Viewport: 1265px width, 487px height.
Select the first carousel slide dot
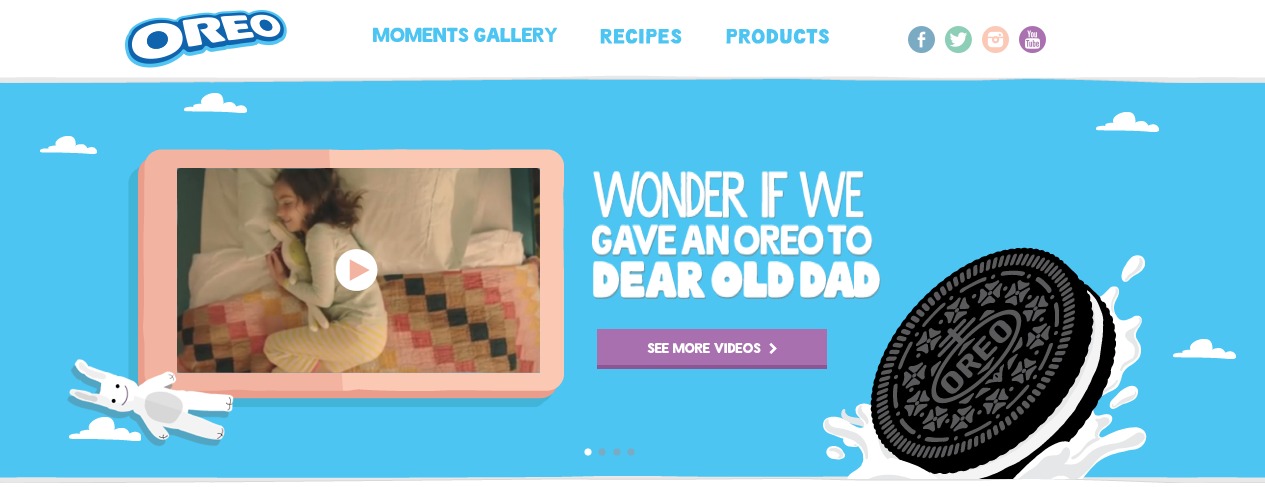588,452
